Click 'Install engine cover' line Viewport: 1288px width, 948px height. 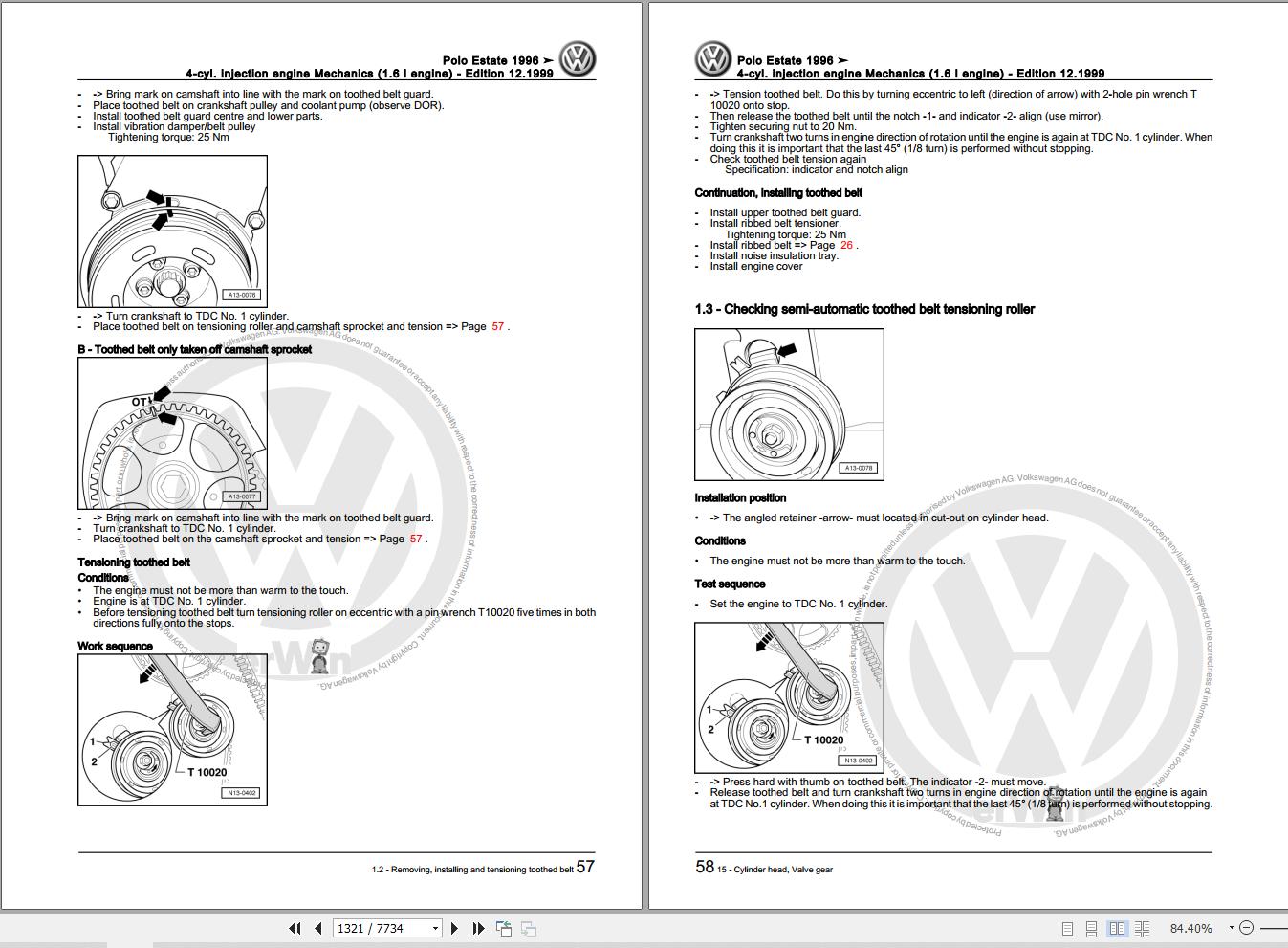(756, 266)
